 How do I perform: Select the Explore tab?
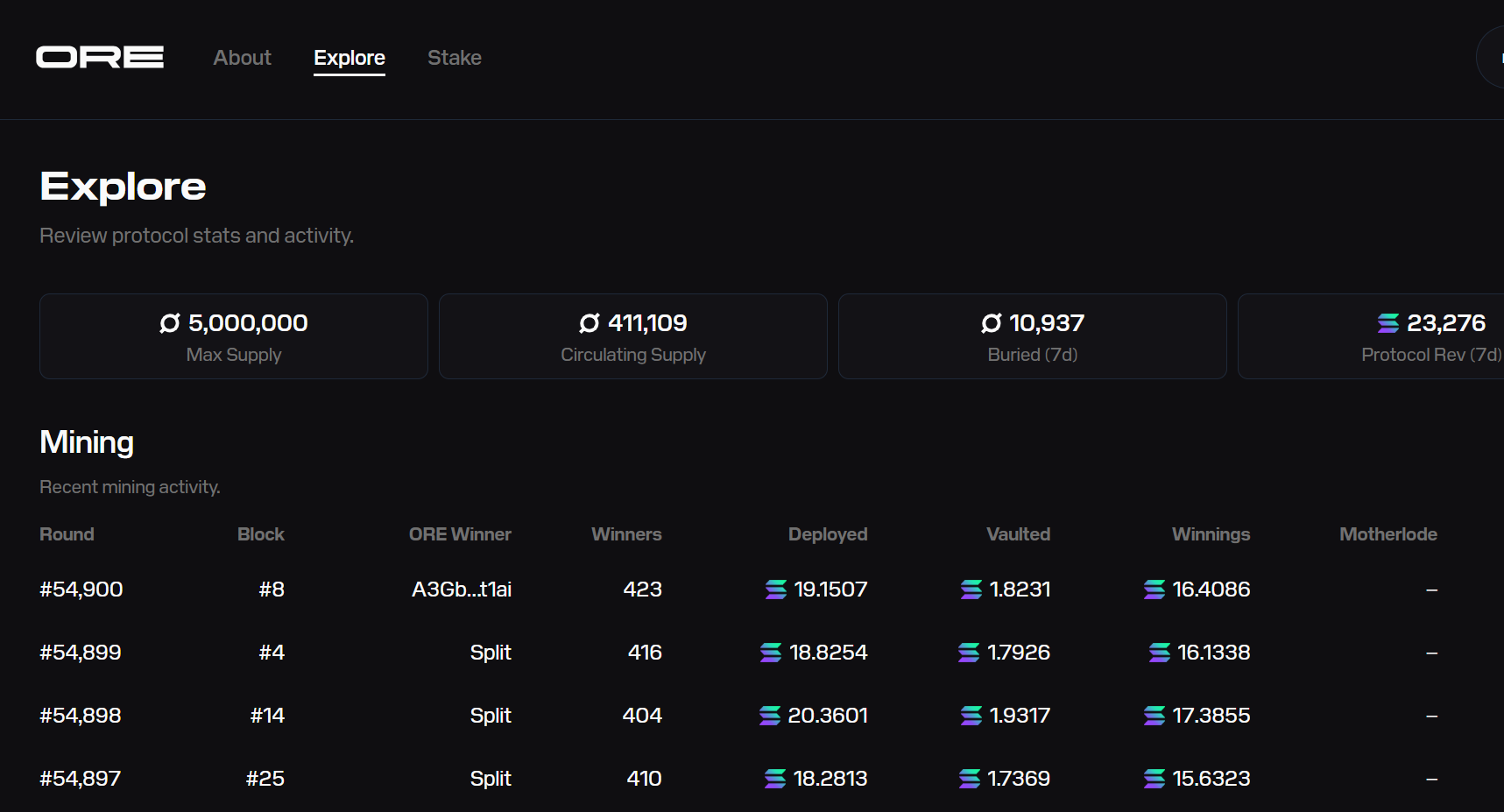[x=350, y=58]
